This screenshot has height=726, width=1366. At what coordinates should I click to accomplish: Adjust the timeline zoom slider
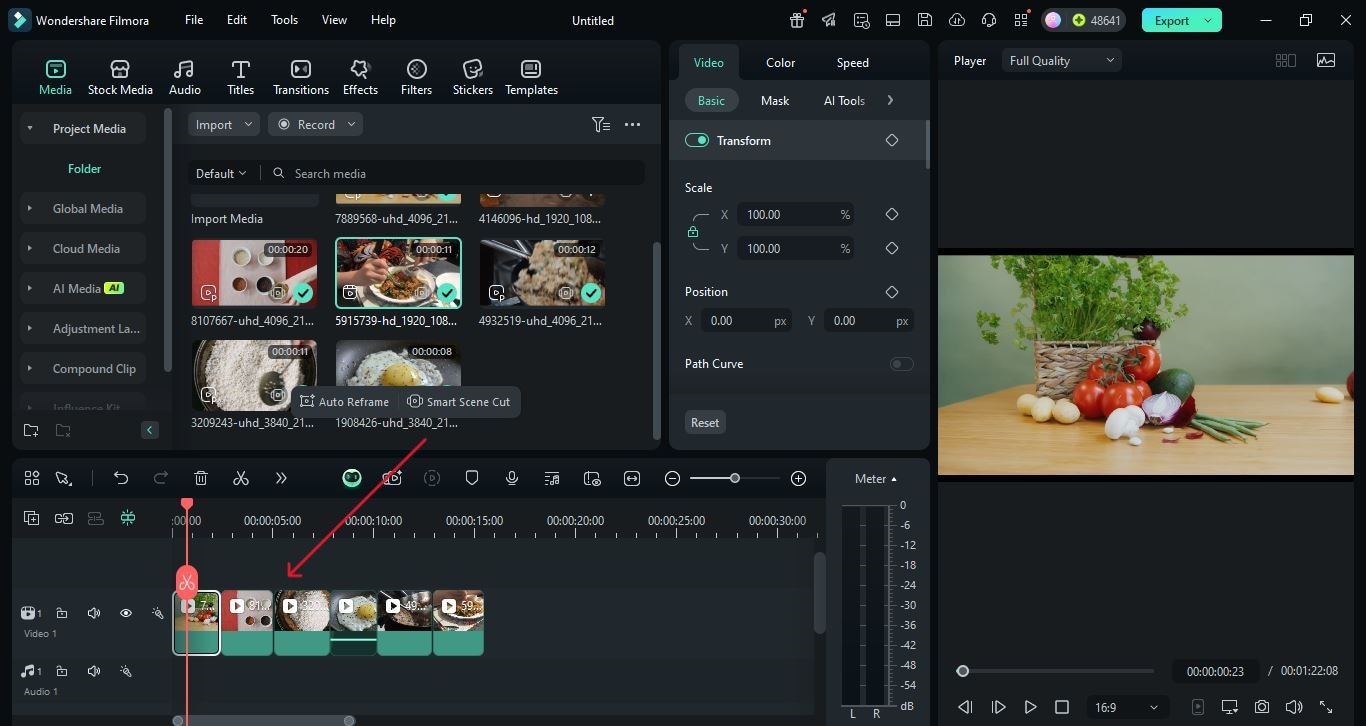[x=735, y=479]
